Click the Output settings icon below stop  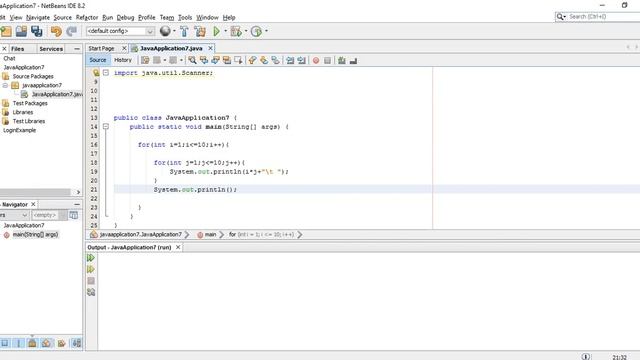click(x=91, y=292)
